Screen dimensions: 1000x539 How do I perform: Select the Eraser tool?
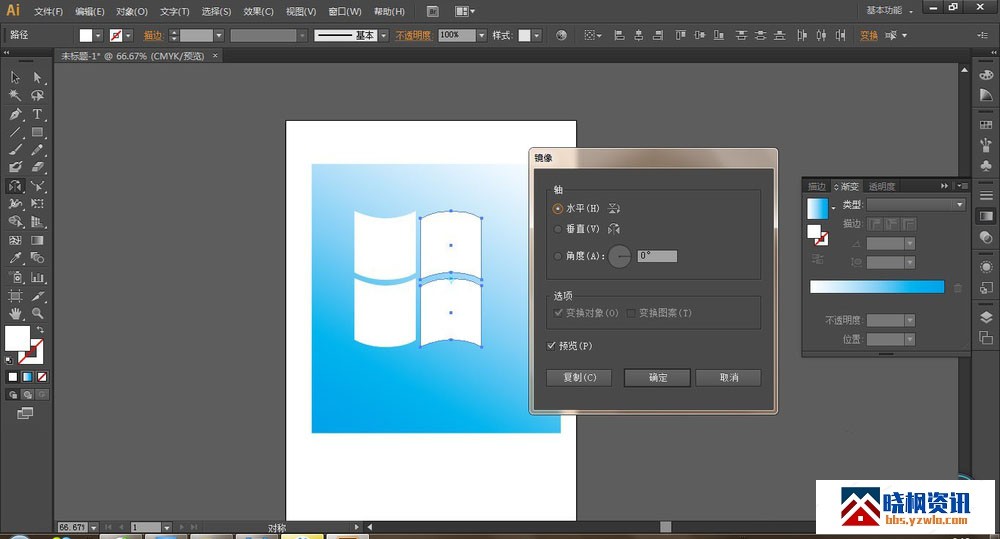tap(37, 167)
